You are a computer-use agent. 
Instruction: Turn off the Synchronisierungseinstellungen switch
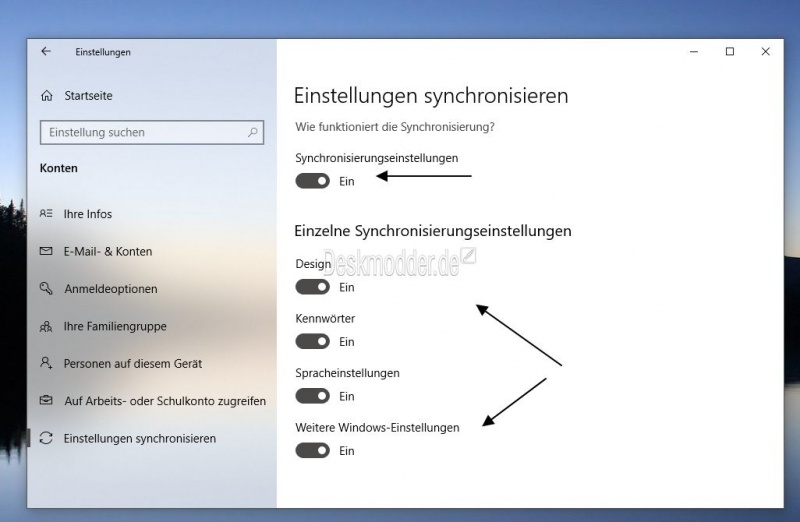pos(313,181)
